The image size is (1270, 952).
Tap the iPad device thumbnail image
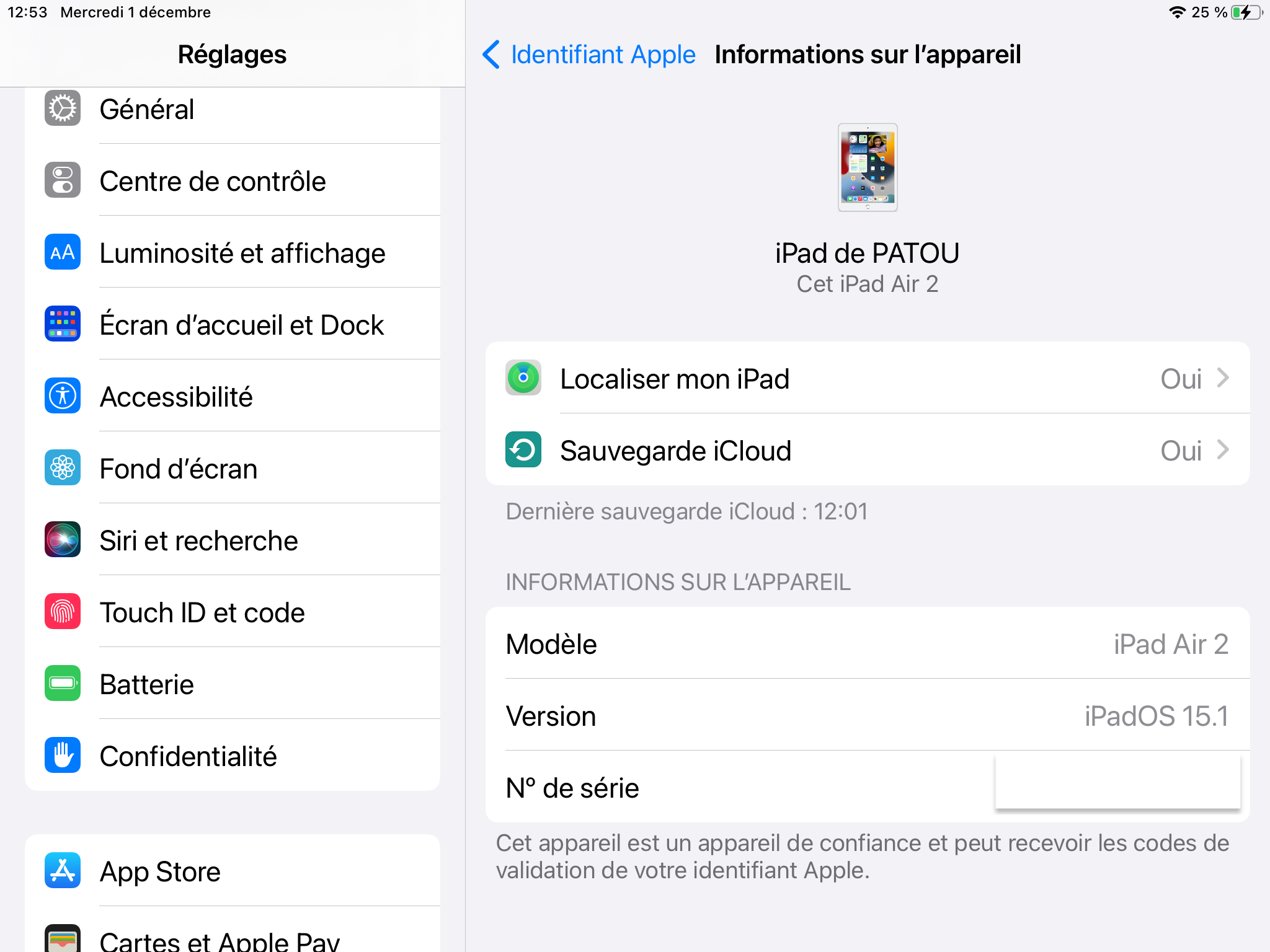[x=867, y=167]
